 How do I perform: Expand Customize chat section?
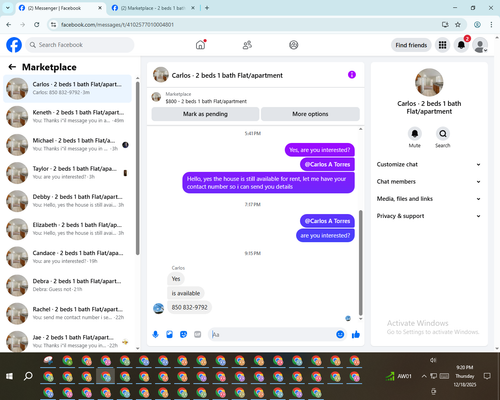coord(429,164)
